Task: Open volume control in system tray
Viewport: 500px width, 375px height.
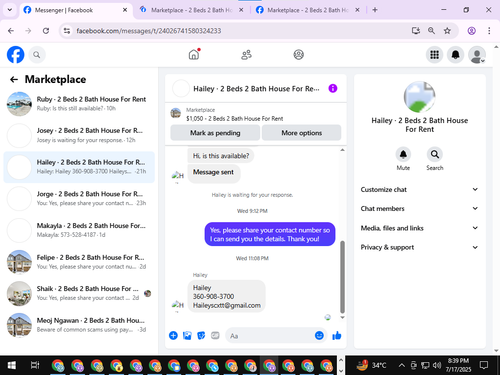Action: pos(437,366)
